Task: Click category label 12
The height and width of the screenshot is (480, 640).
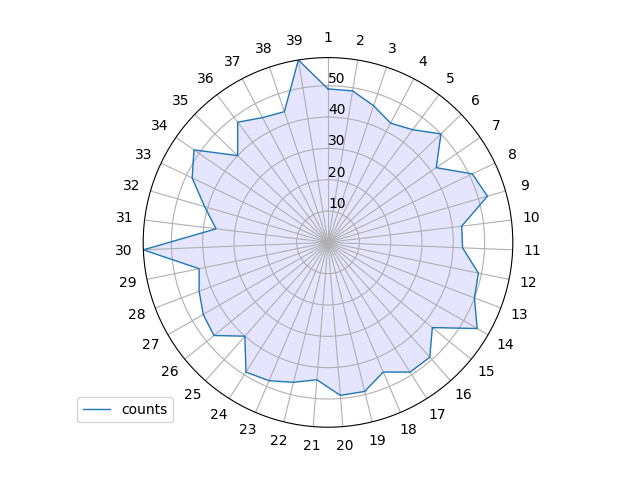Action: [x=528, y=282]
